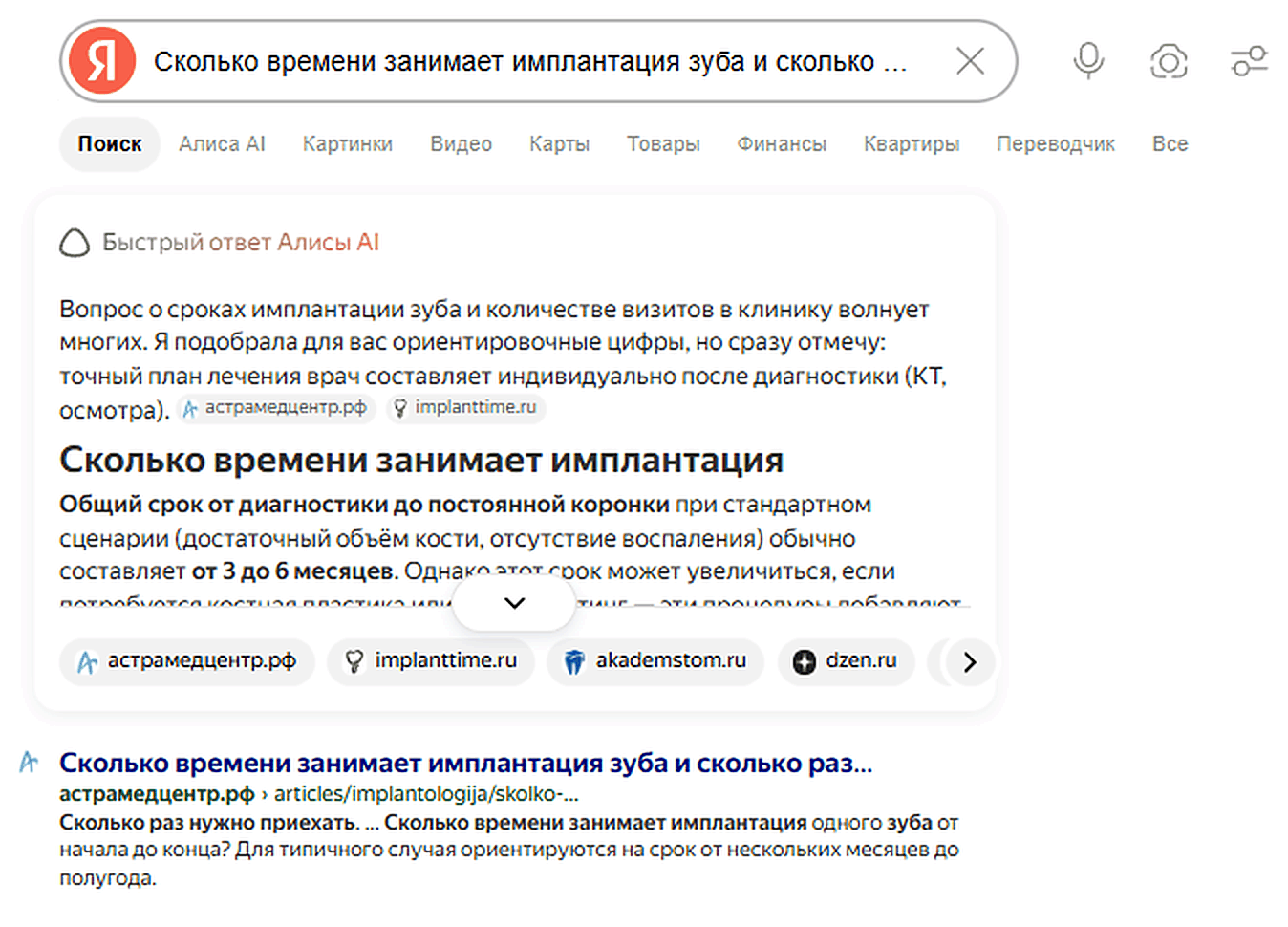Show all services via Все

click(1170, 144)
